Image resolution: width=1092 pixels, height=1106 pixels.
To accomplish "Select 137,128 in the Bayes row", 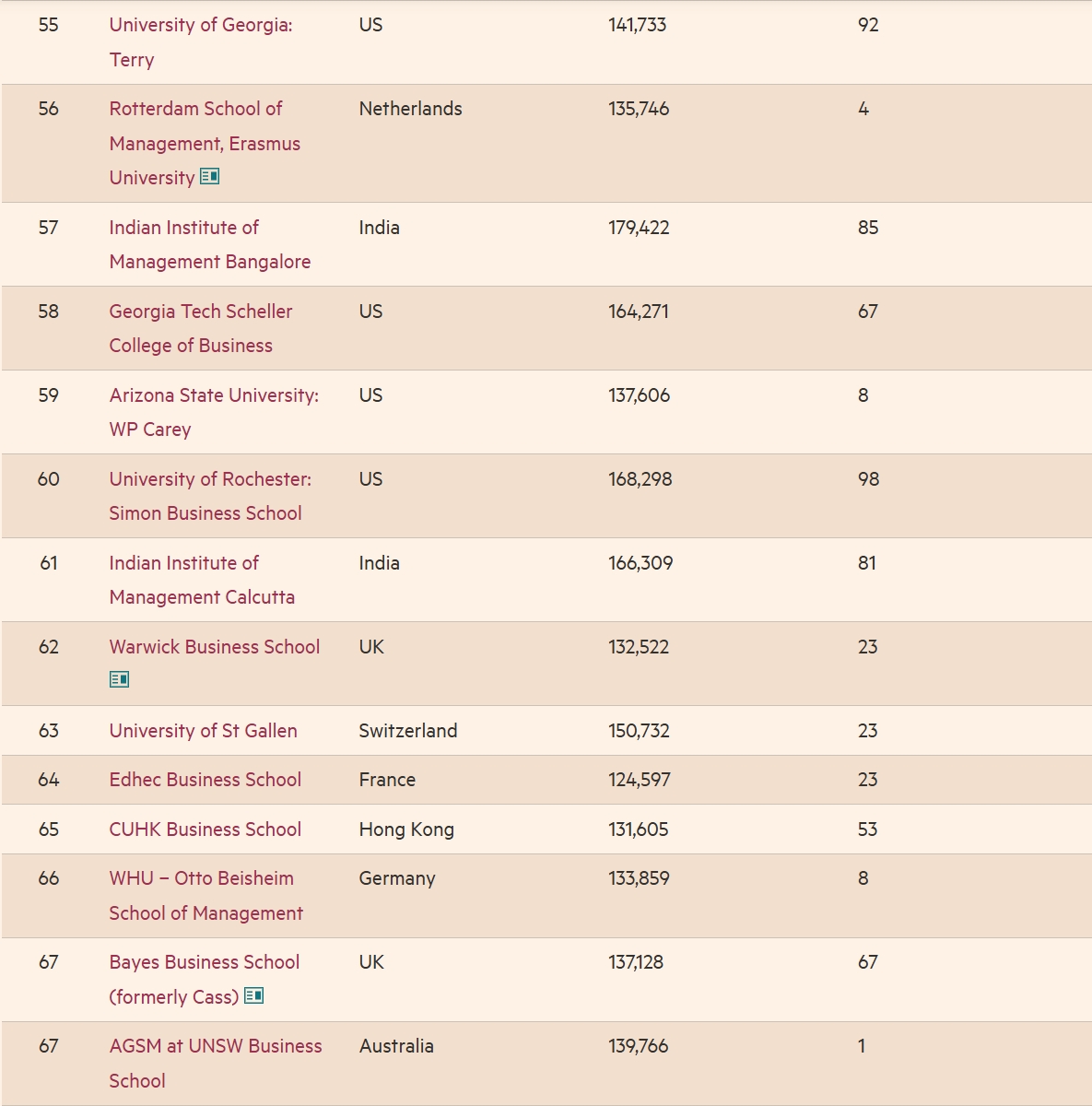I will pos(636,962).
